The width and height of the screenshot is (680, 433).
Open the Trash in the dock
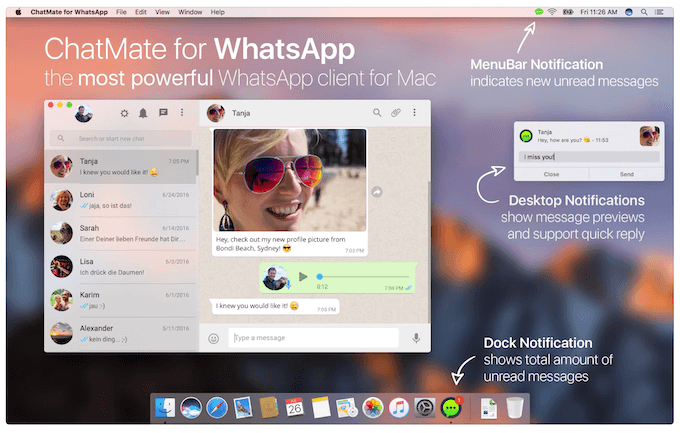515,408
